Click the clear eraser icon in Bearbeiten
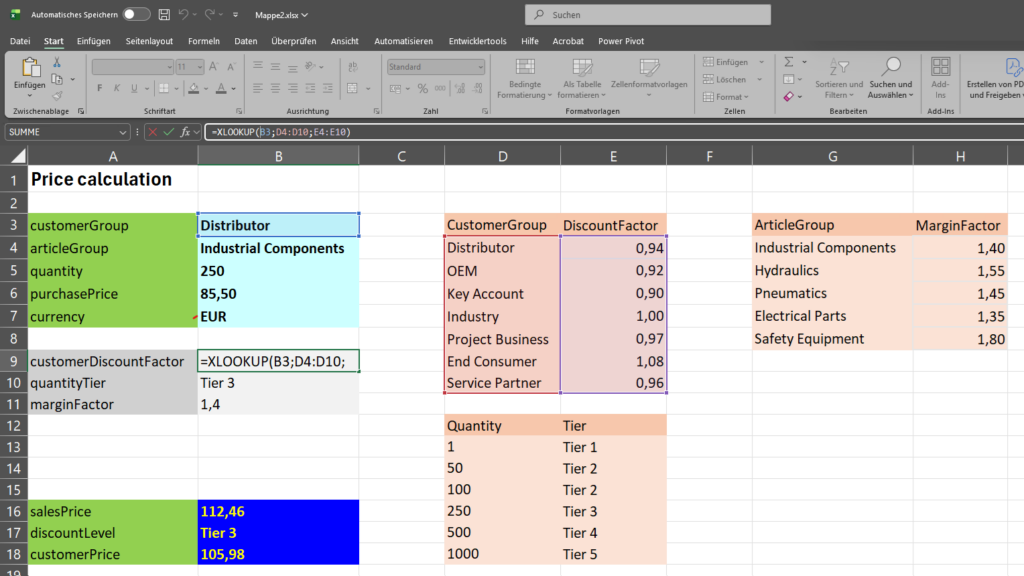Image resolution: width=1024 pixels, height=576 pixels. [x=789, y=97]
